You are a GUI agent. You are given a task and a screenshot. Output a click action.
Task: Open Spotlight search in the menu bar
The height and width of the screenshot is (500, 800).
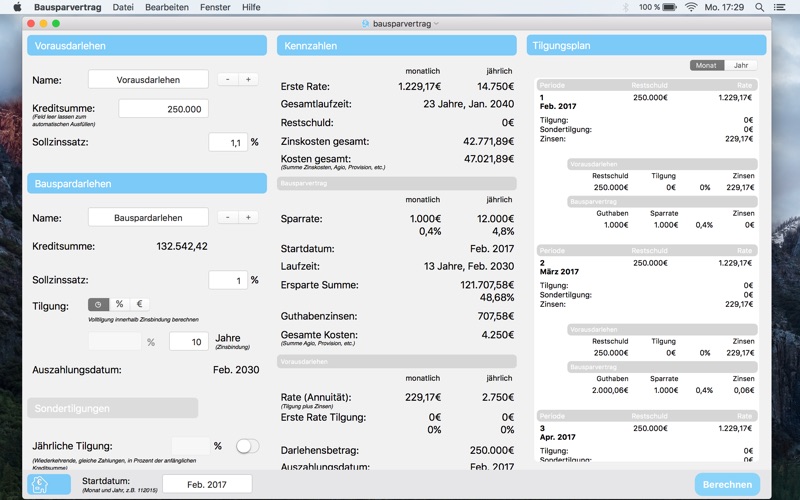(x=759, y=7)
